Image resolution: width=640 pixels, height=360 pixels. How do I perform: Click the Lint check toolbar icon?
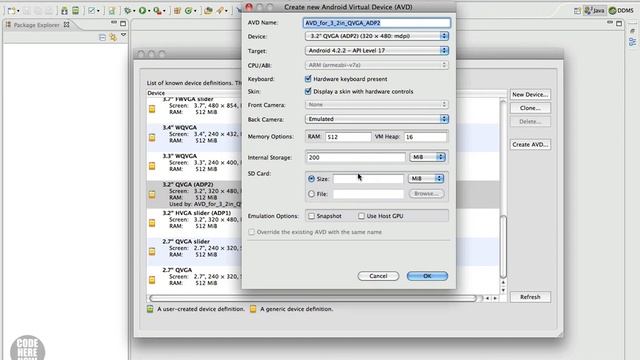point(92,11)
